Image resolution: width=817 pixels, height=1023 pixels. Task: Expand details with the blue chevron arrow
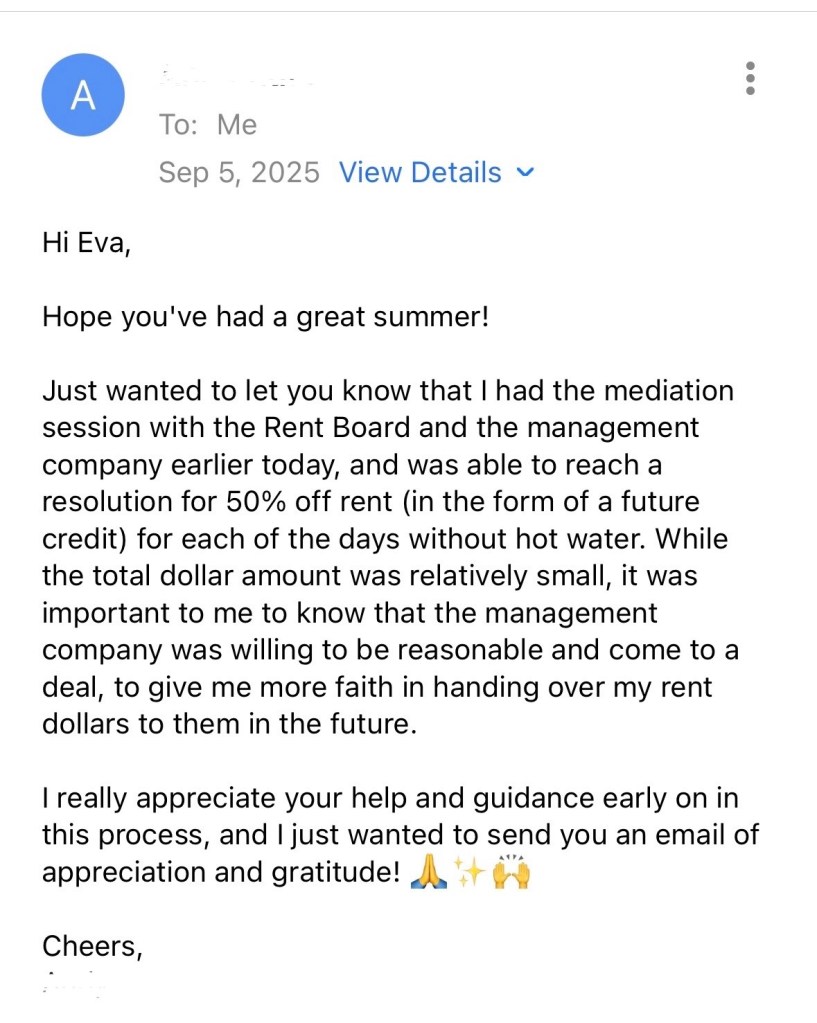click(525, 172)
